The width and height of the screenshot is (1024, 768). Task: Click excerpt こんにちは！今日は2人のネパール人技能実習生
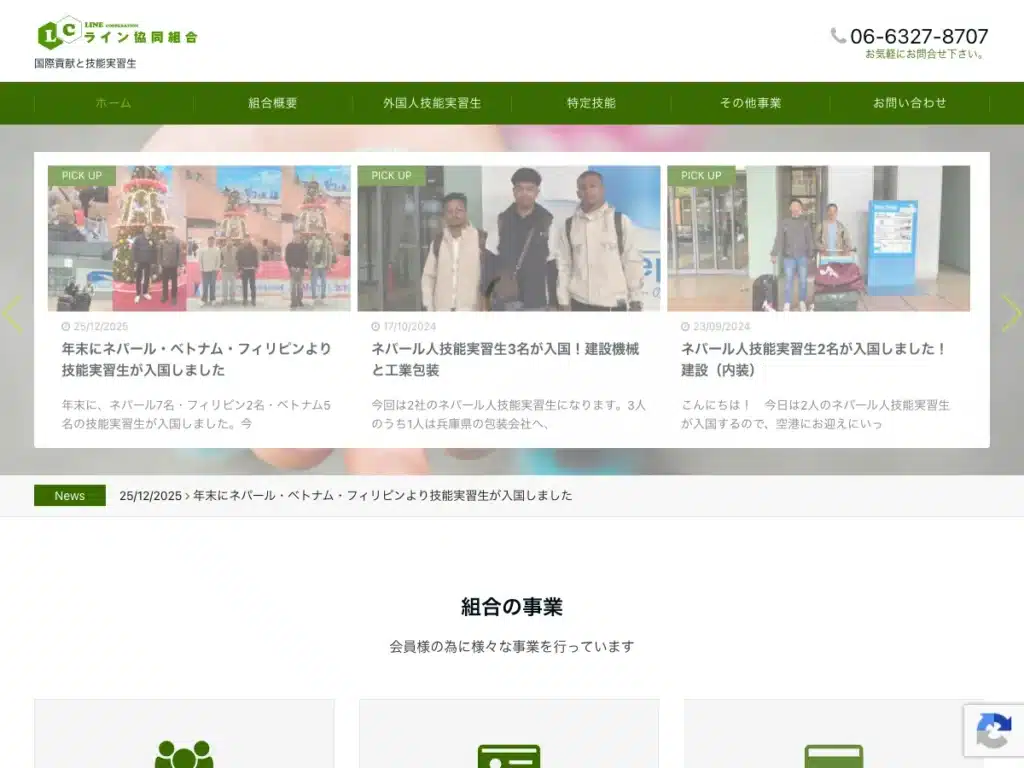pyautogui.click(x=816, y=414)
